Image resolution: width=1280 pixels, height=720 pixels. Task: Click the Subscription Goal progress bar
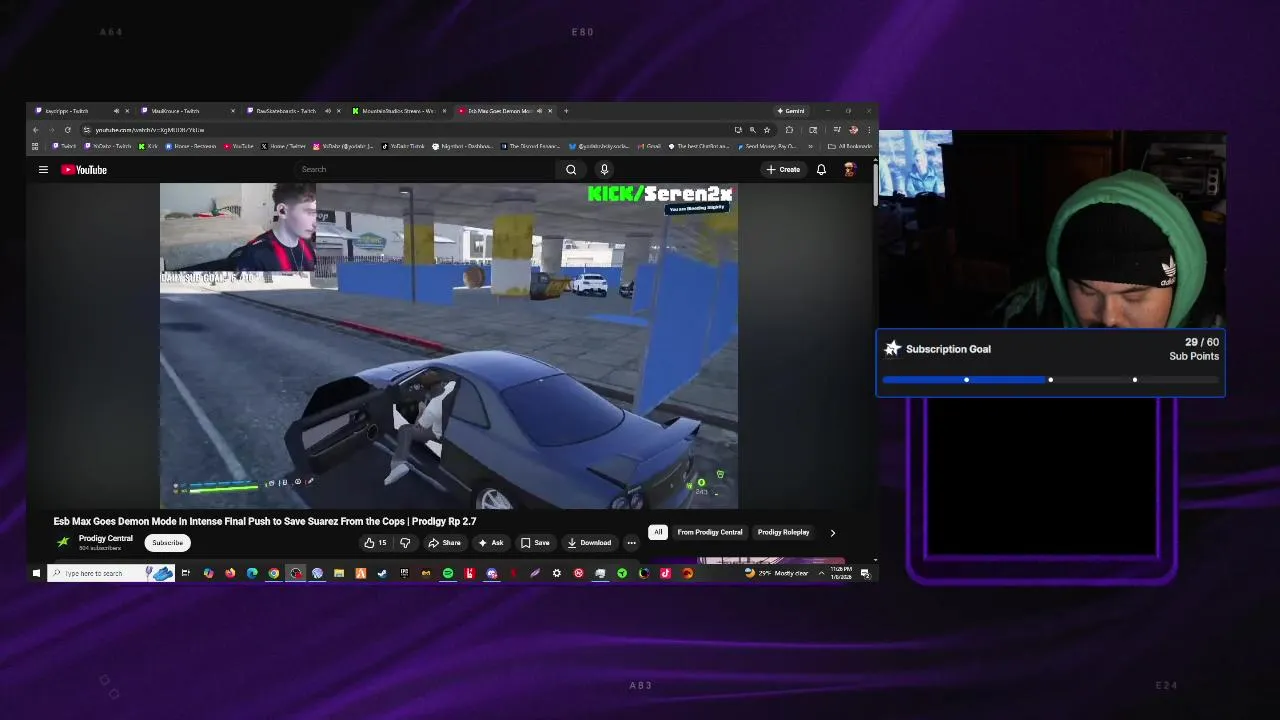coord(1050,380)
